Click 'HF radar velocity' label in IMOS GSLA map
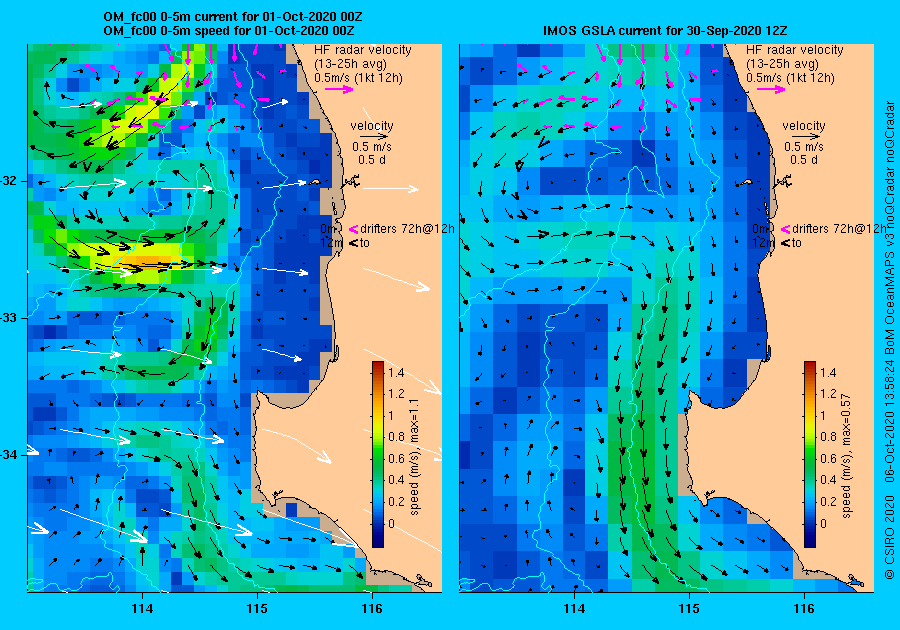 [794, 50]
